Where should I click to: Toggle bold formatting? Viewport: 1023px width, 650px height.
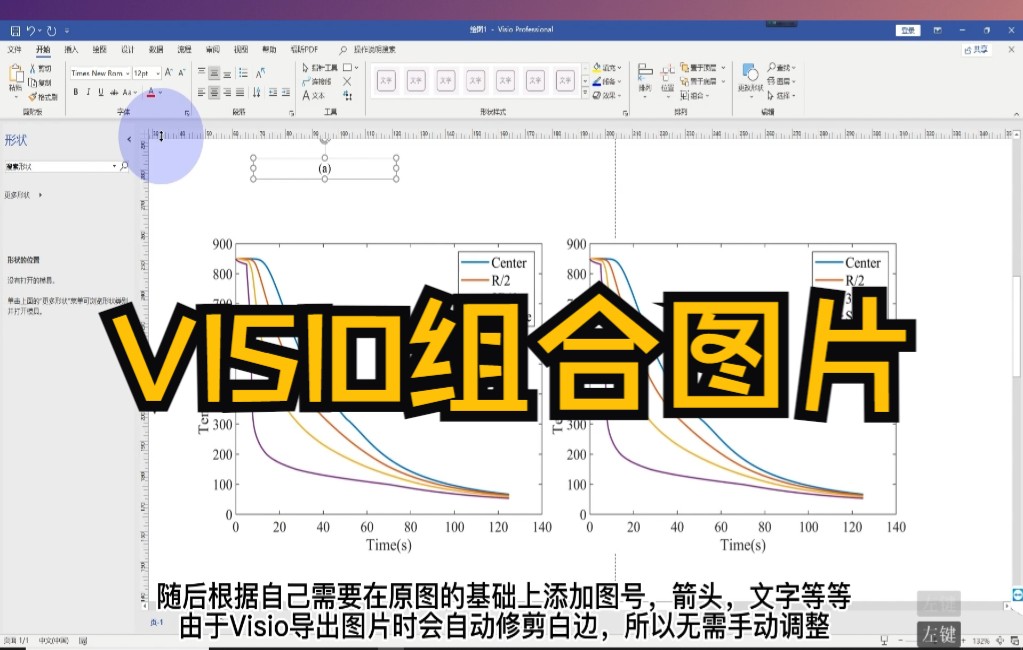coord(76,92)
